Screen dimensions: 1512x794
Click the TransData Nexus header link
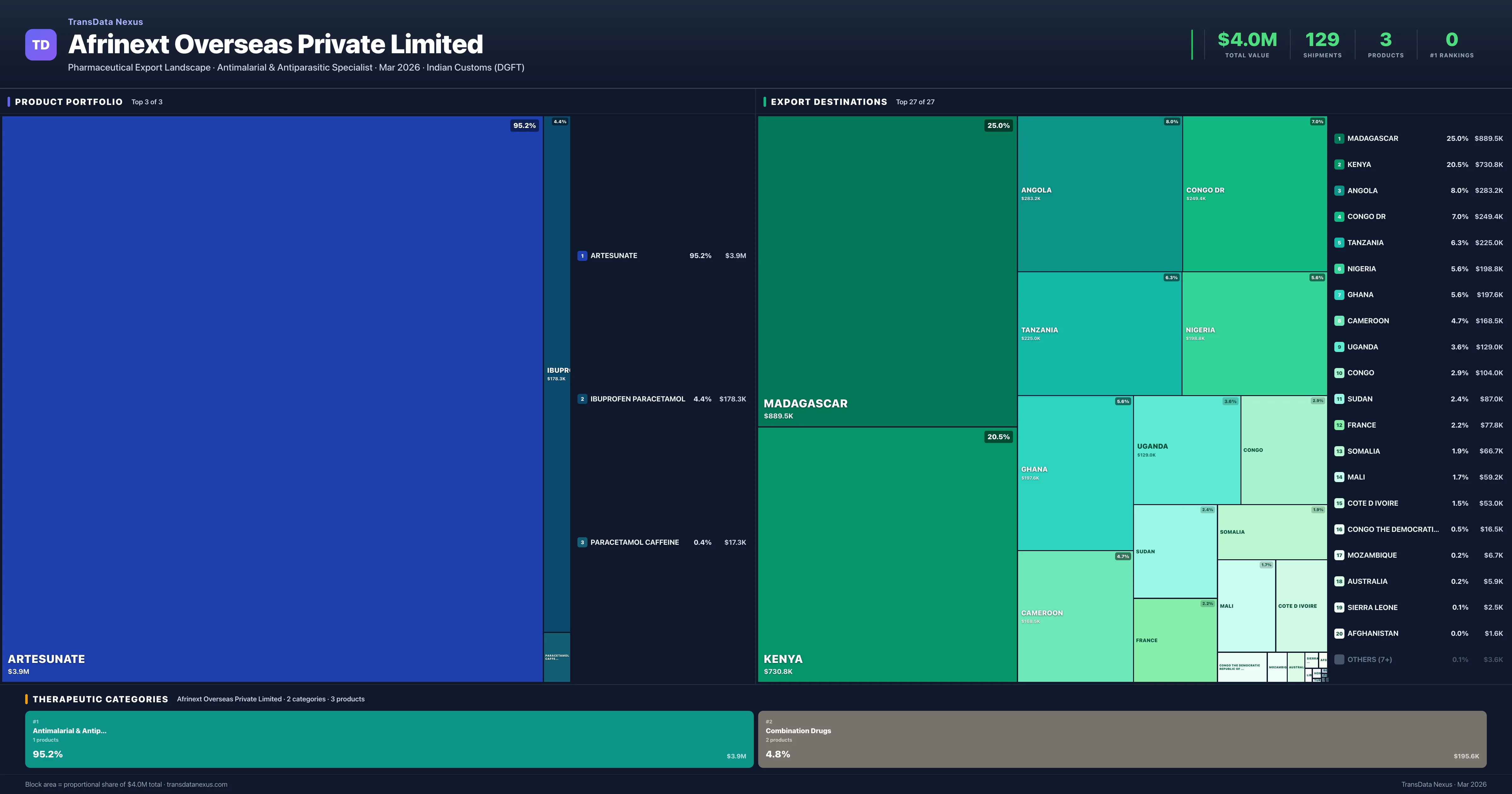click(x=105, y=22)
